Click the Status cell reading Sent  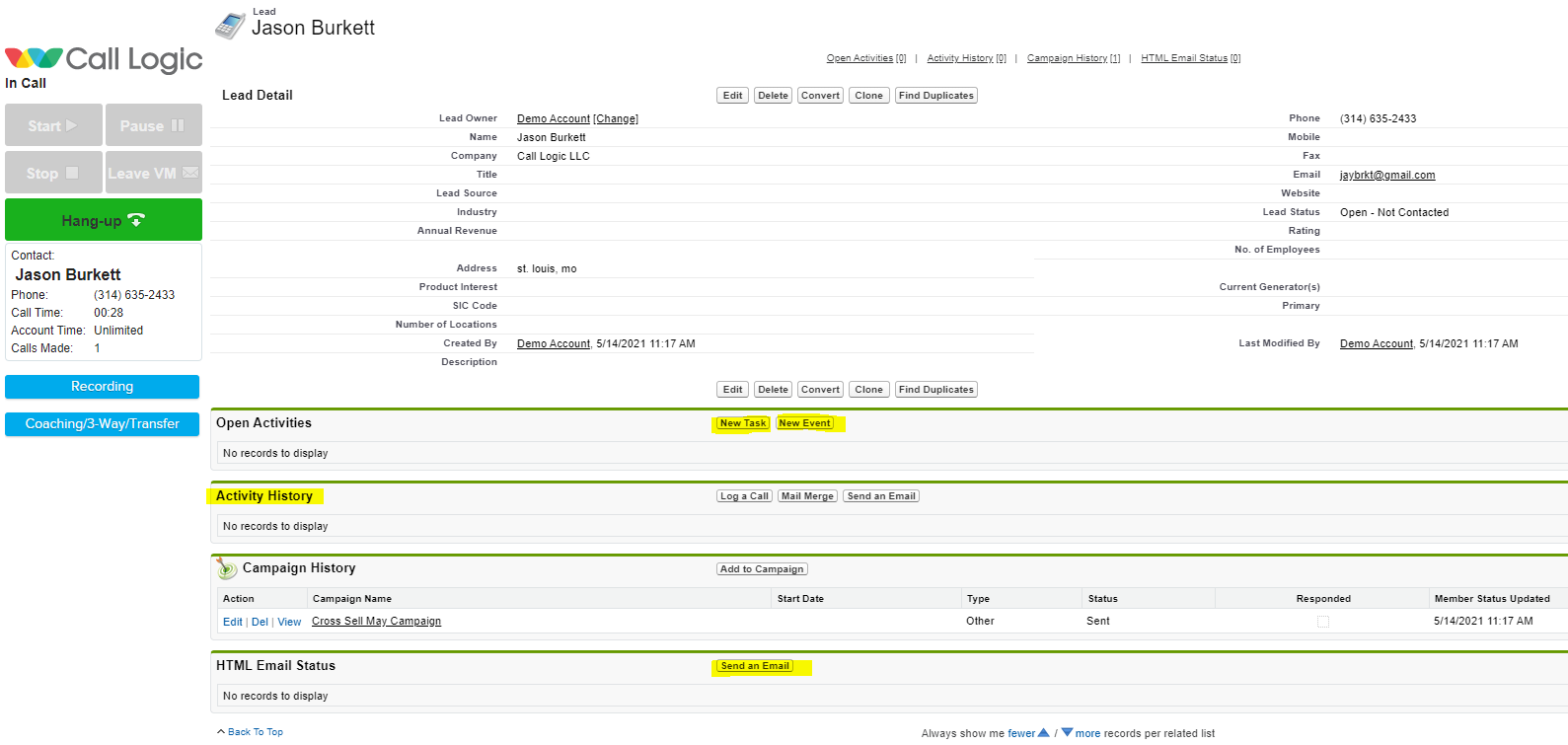tap(1098, 622)
